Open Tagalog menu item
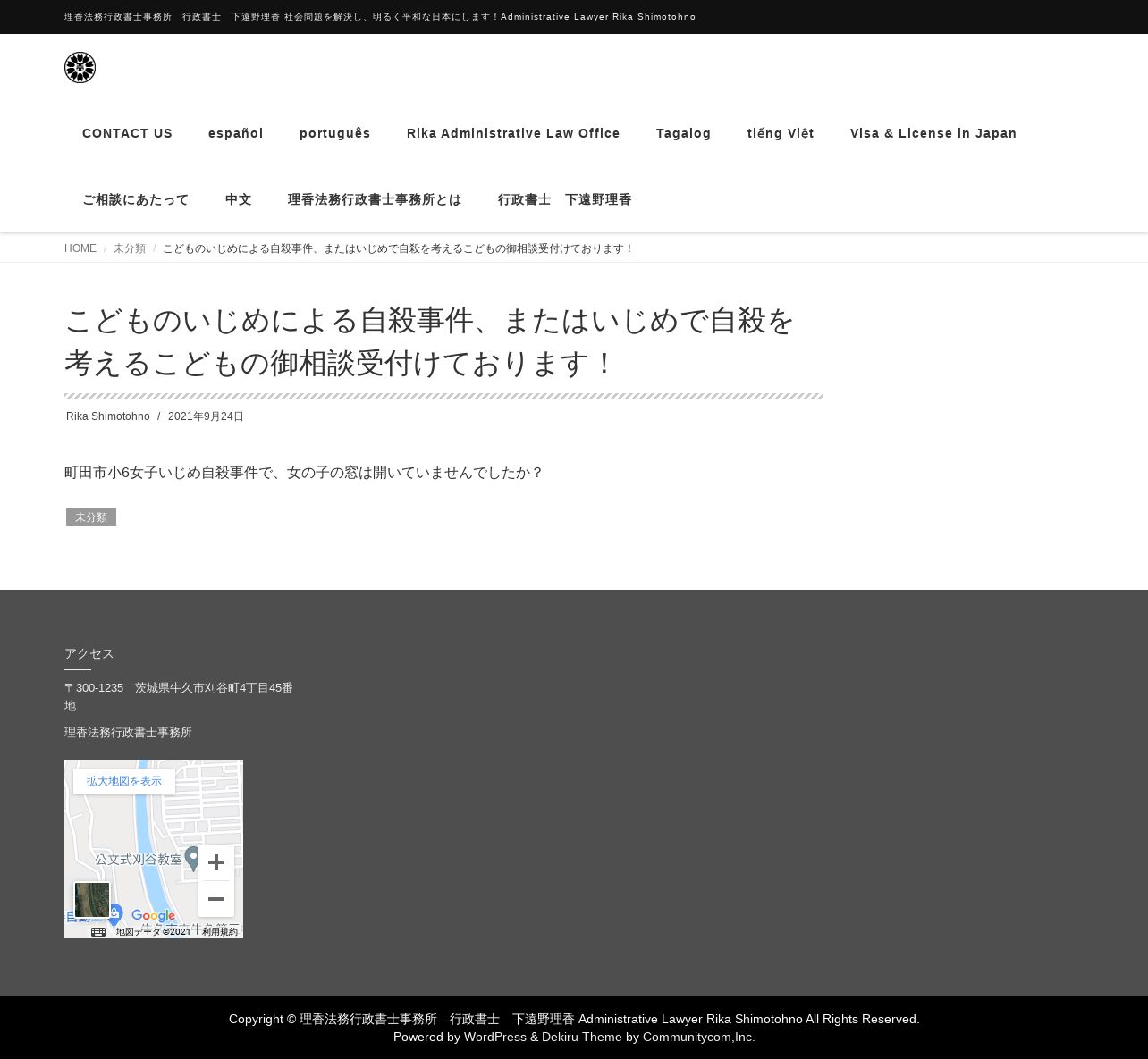The height and width of the screenshot is (1059, 1148). 684,133
